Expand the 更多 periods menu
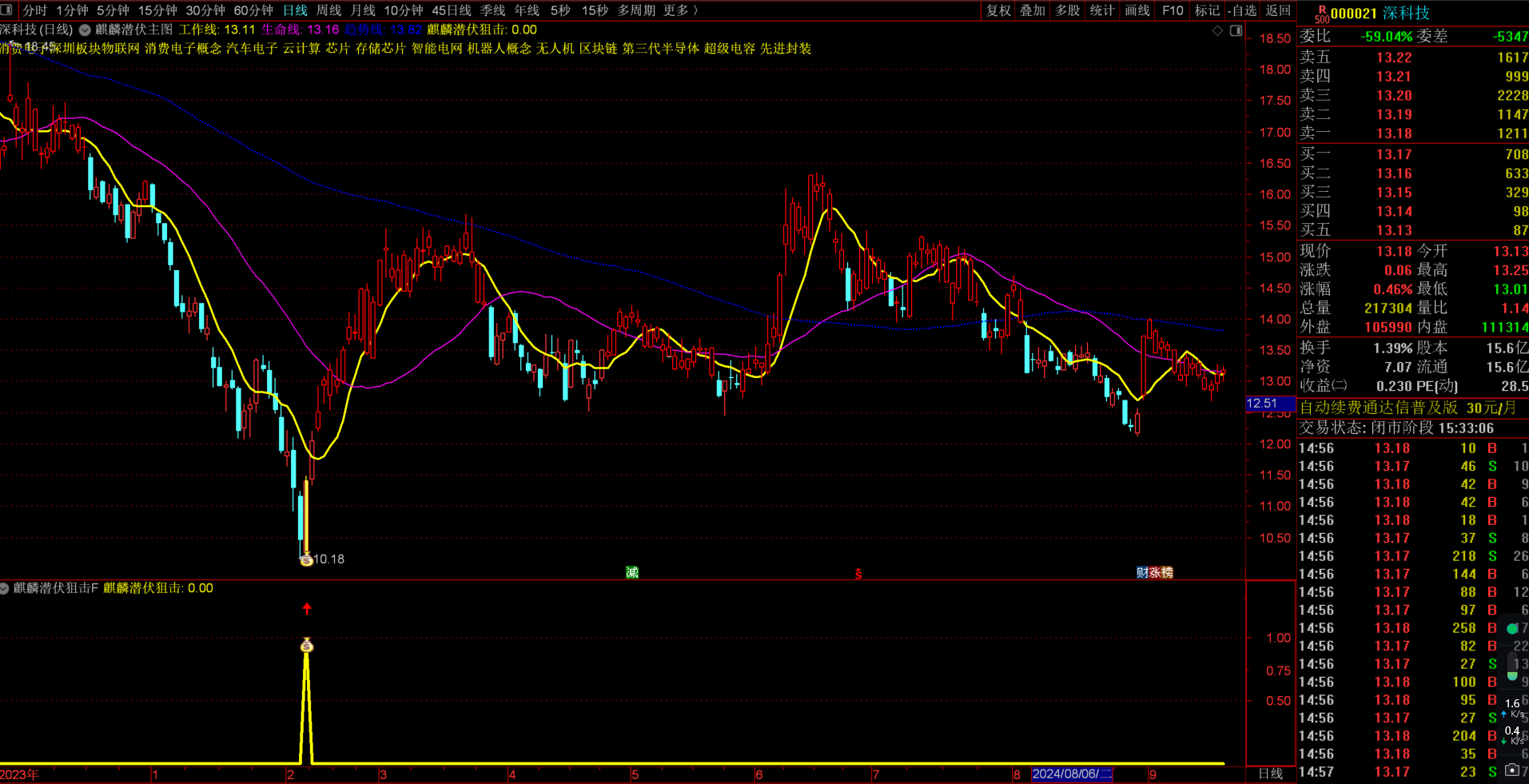The height and width of the screenshot is (784, 1529). pos(681,10)
